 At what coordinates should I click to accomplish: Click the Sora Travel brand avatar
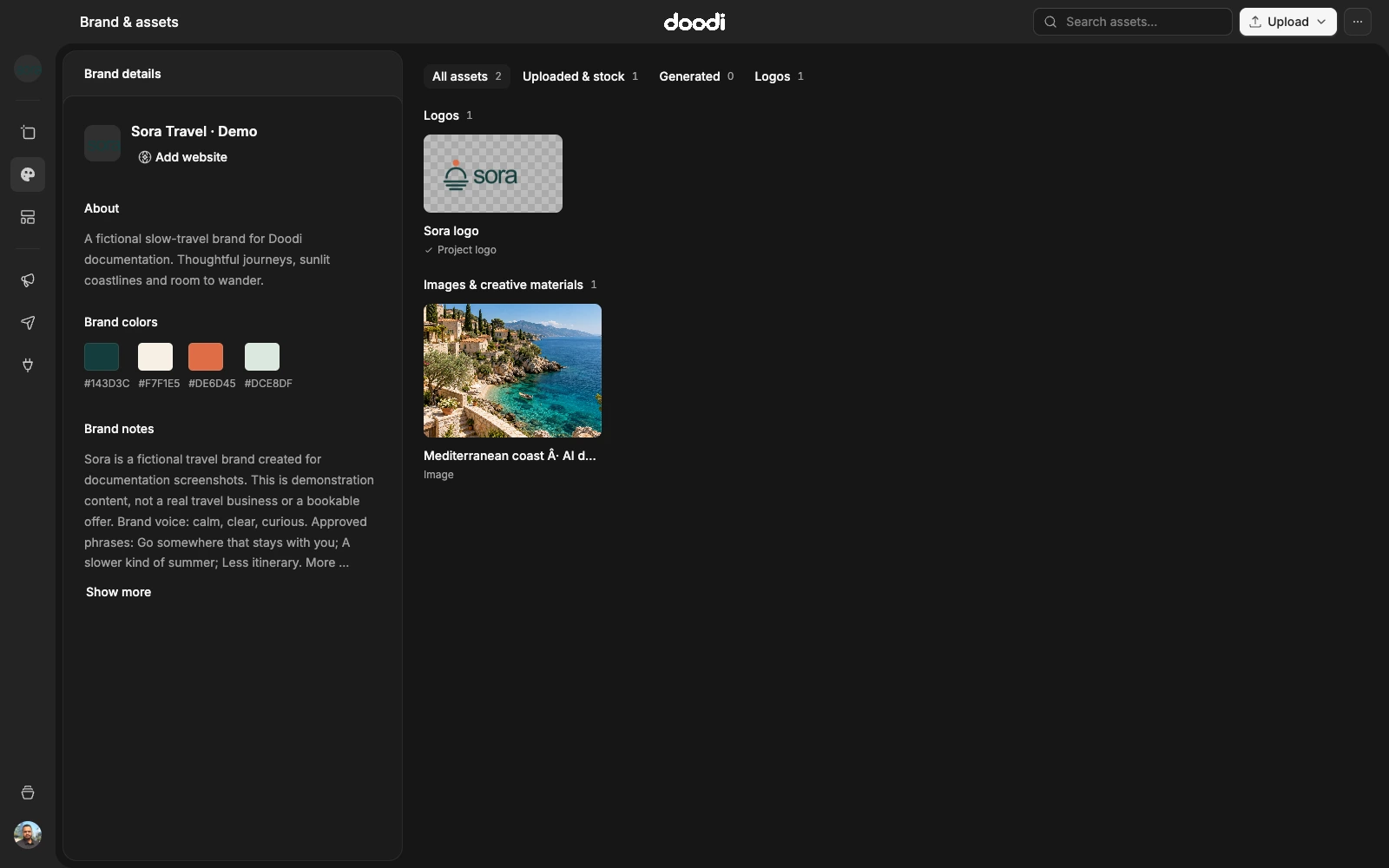102,143
